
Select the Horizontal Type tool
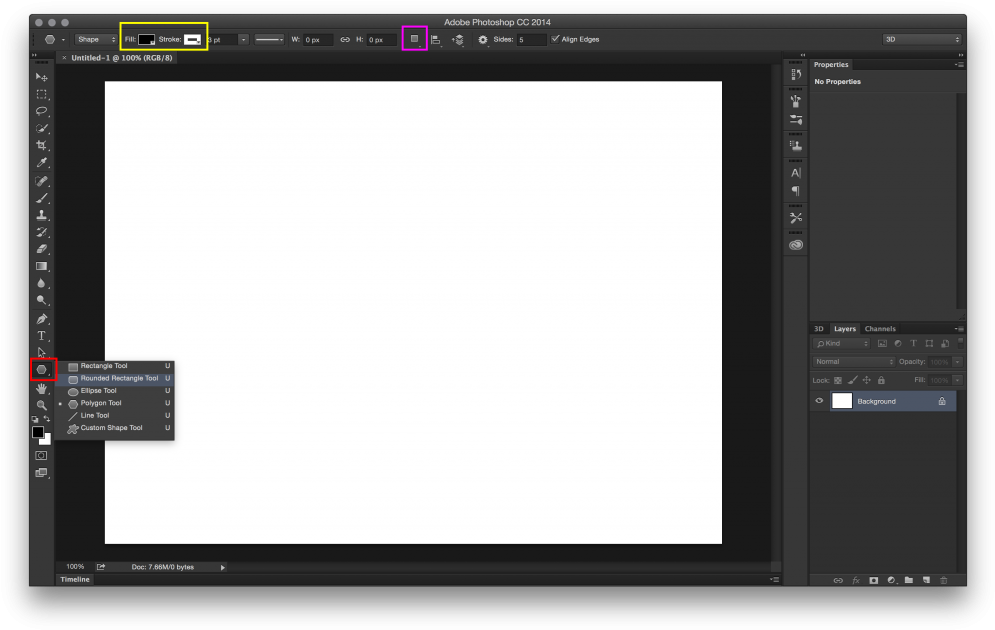[x=41, y=335]
